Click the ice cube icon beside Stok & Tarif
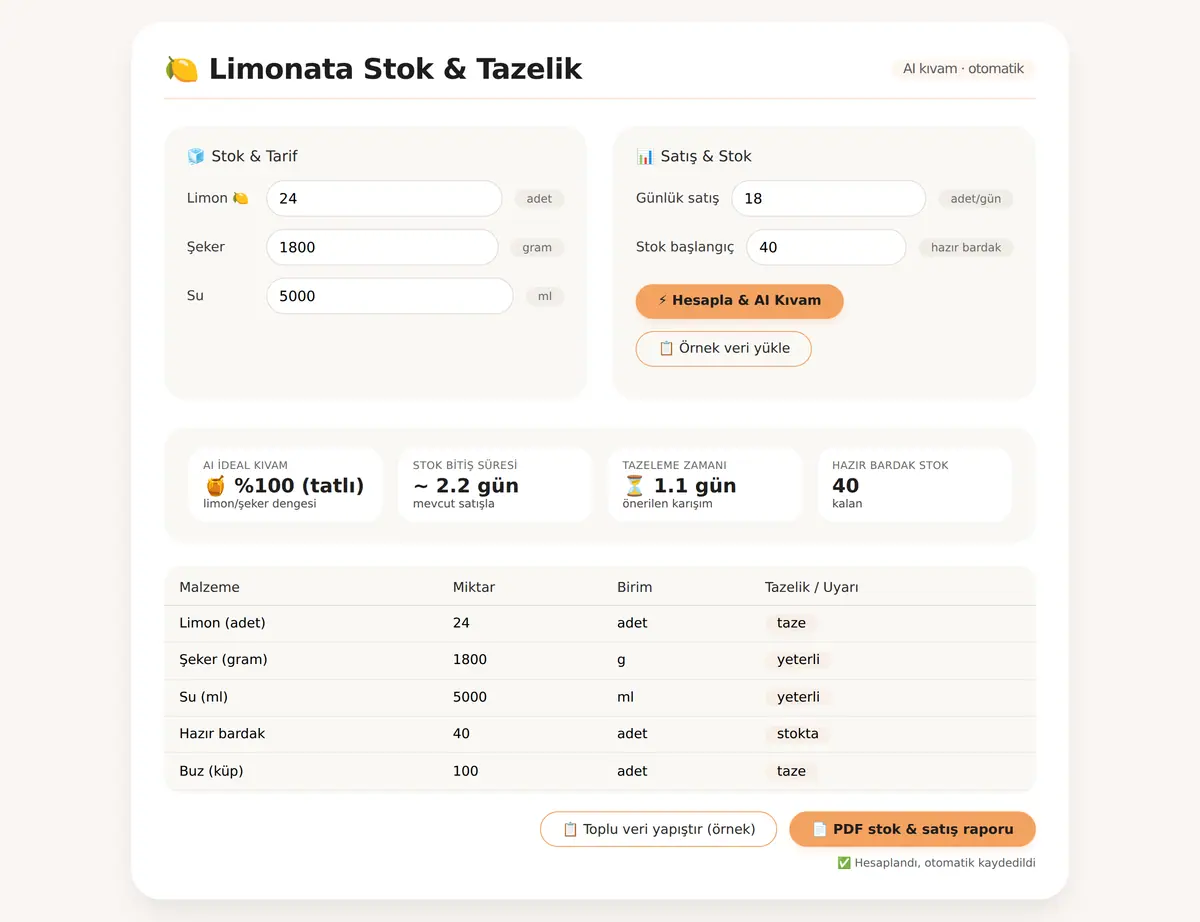The width and height of the screenshot is (1200, 922). coord(196,156)
